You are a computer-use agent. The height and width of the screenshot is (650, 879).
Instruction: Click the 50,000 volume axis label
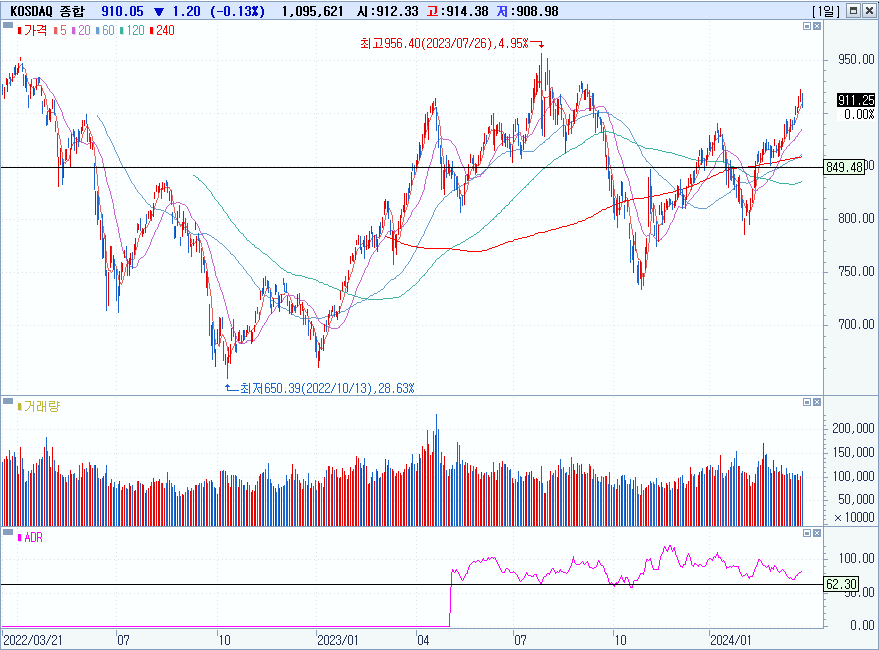[x=856, y=499]
